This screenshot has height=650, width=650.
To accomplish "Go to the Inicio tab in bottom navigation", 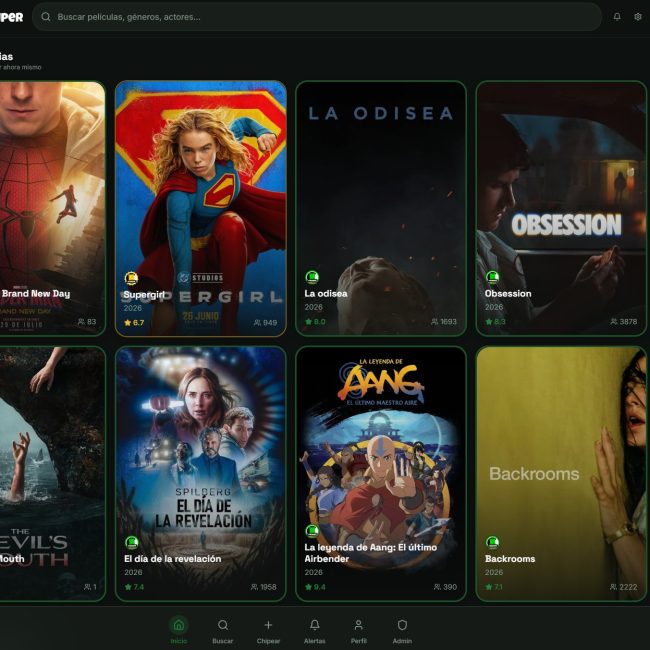I will [x=179, y=630].
